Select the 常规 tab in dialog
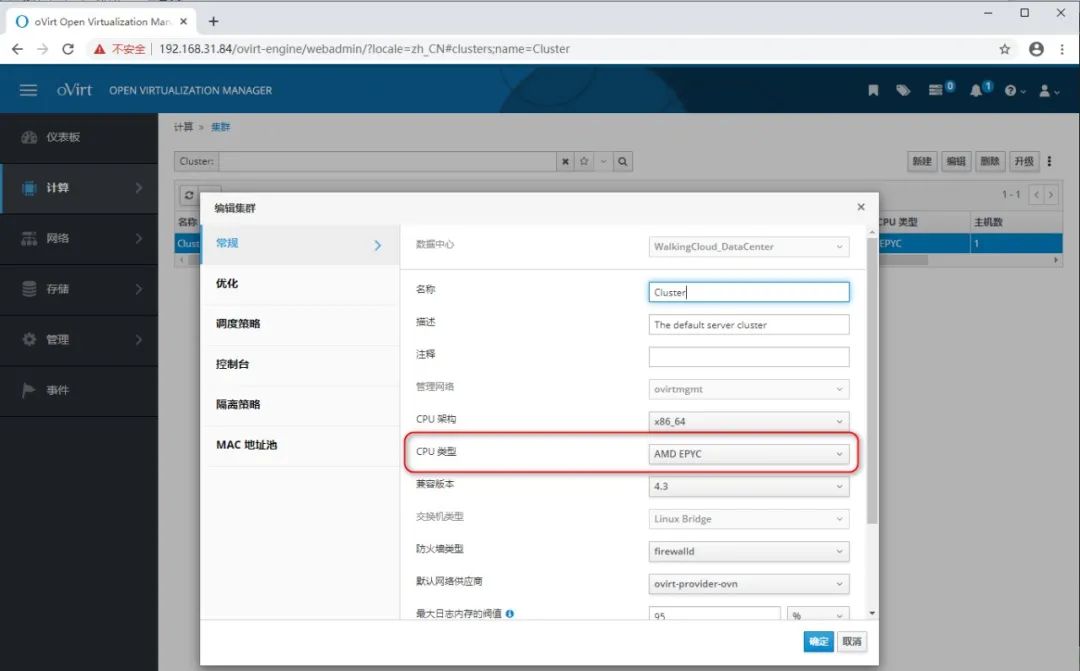The image size is (1080, 671). (300, 244)
